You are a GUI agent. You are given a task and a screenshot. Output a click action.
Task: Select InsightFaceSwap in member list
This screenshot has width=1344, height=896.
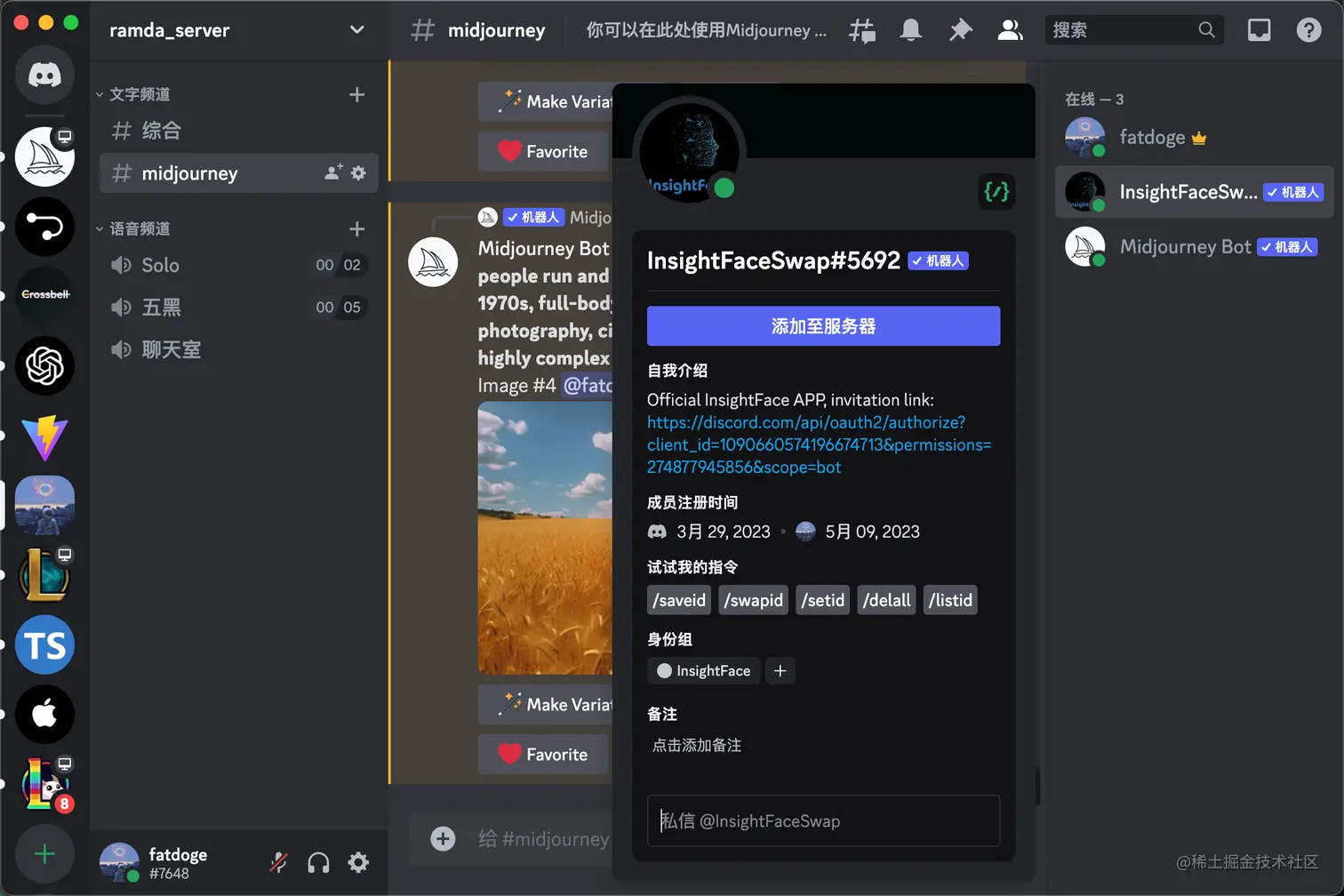(x=1194, y=192)
